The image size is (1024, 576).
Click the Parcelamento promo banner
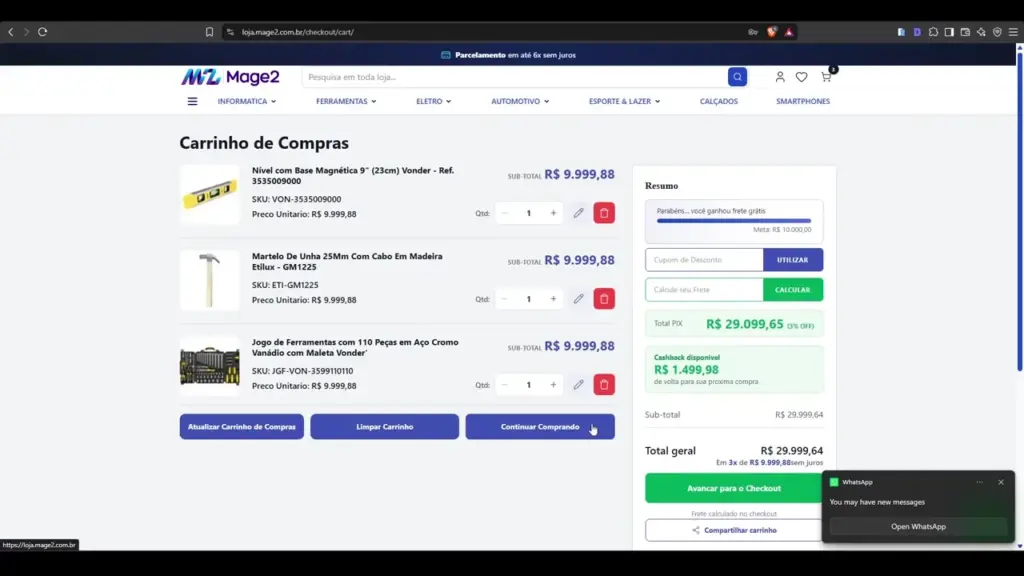pos(509,55)
